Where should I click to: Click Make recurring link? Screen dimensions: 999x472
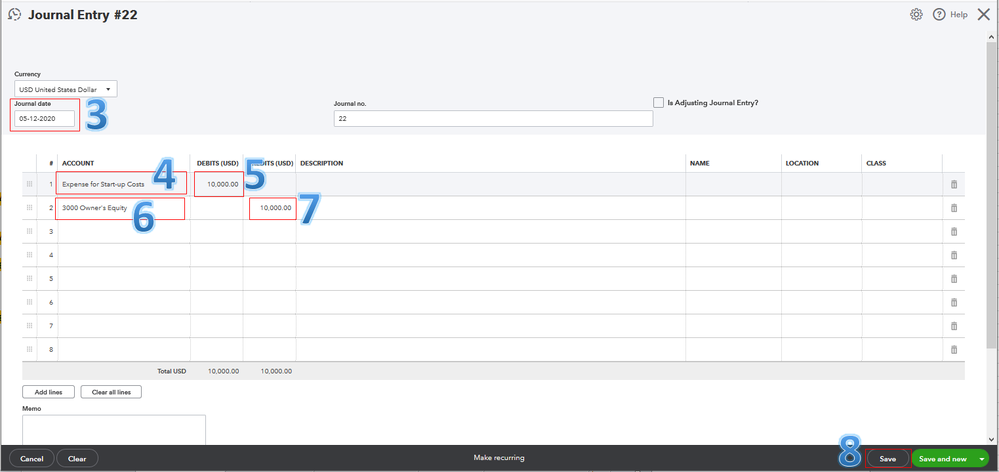click(x=499, y=458)
